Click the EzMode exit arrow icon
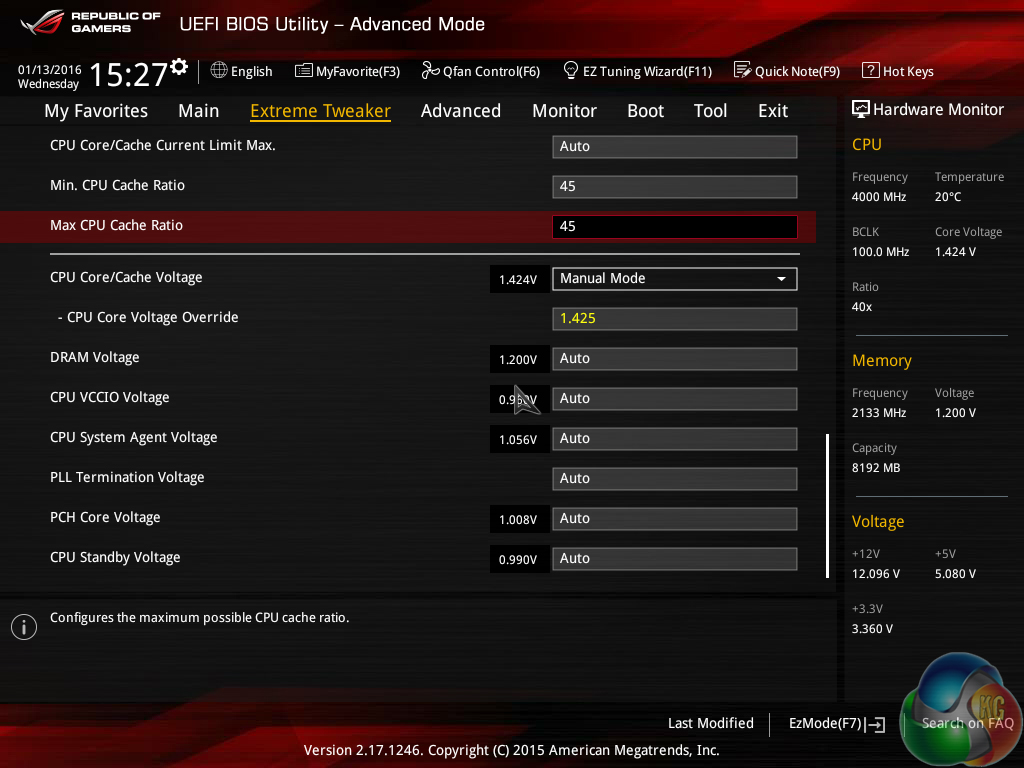 coord(876,724)
